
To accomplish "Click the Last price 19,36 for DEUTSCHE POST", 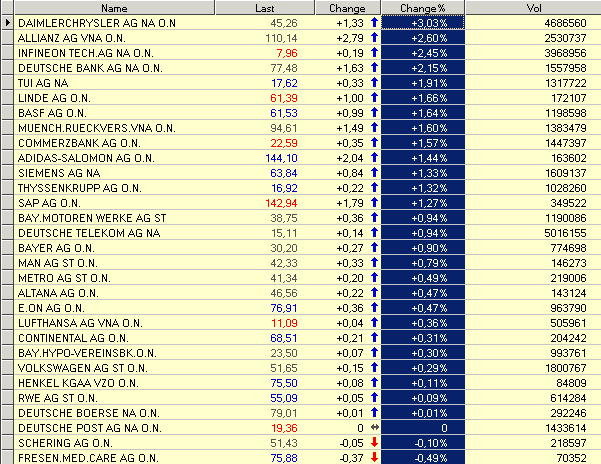I will point(284,428).
